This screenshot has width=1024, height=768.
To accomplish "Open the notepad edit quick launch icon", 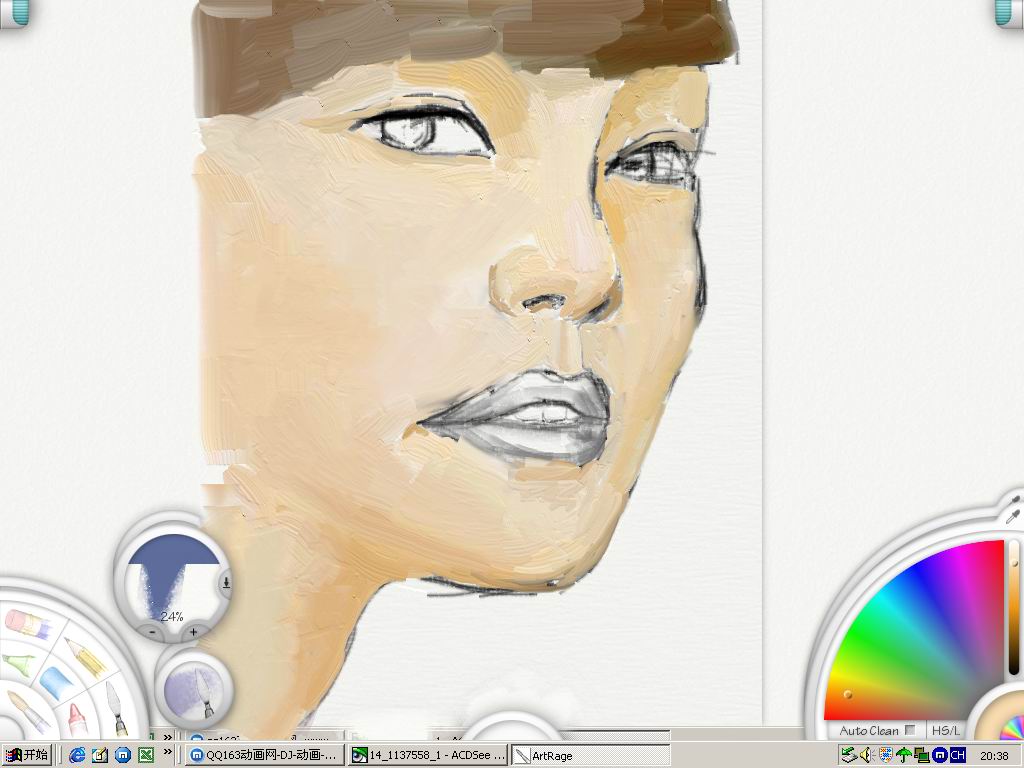I will pos(100,755).
